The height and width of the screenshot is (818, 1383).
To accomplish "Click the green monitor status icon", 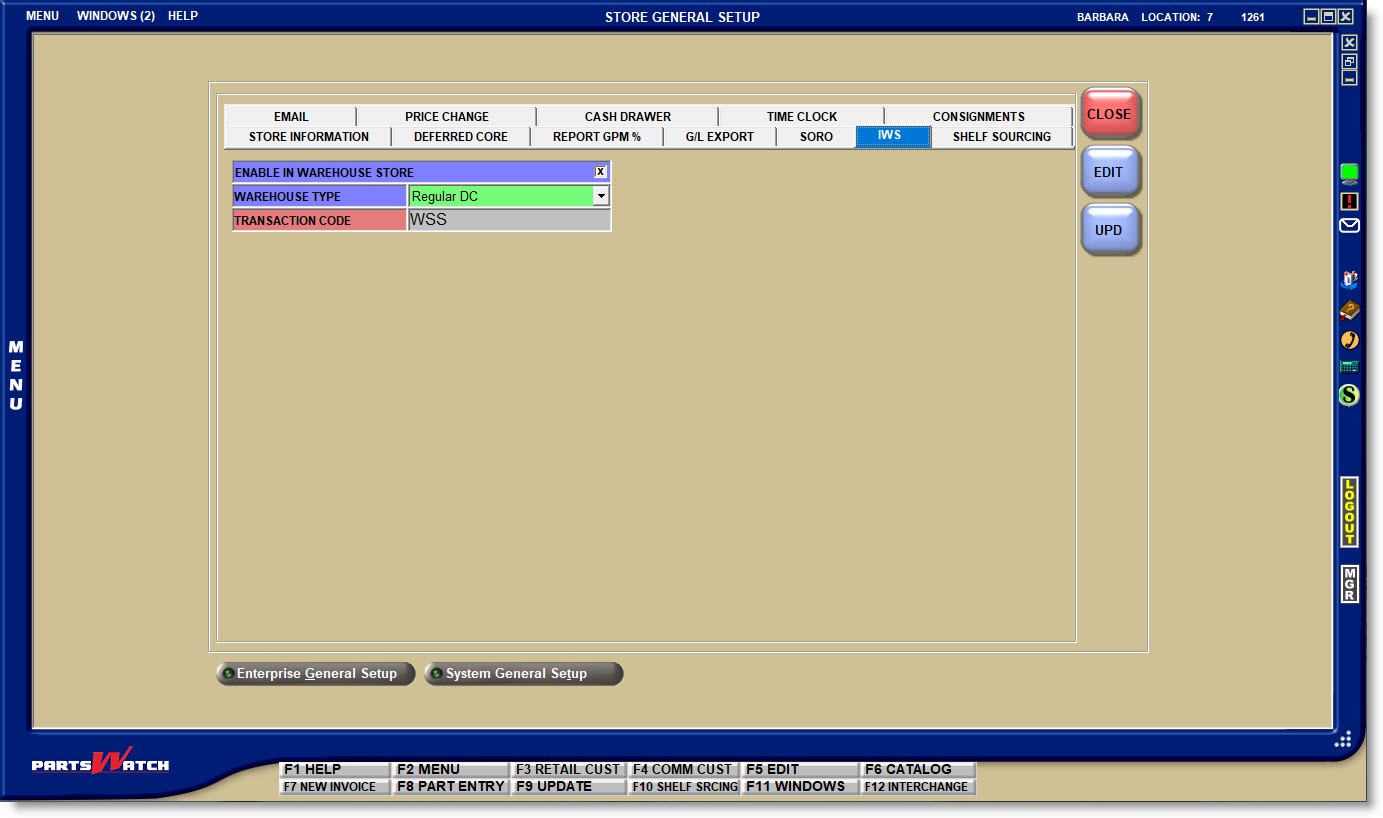I will 1349,170.
